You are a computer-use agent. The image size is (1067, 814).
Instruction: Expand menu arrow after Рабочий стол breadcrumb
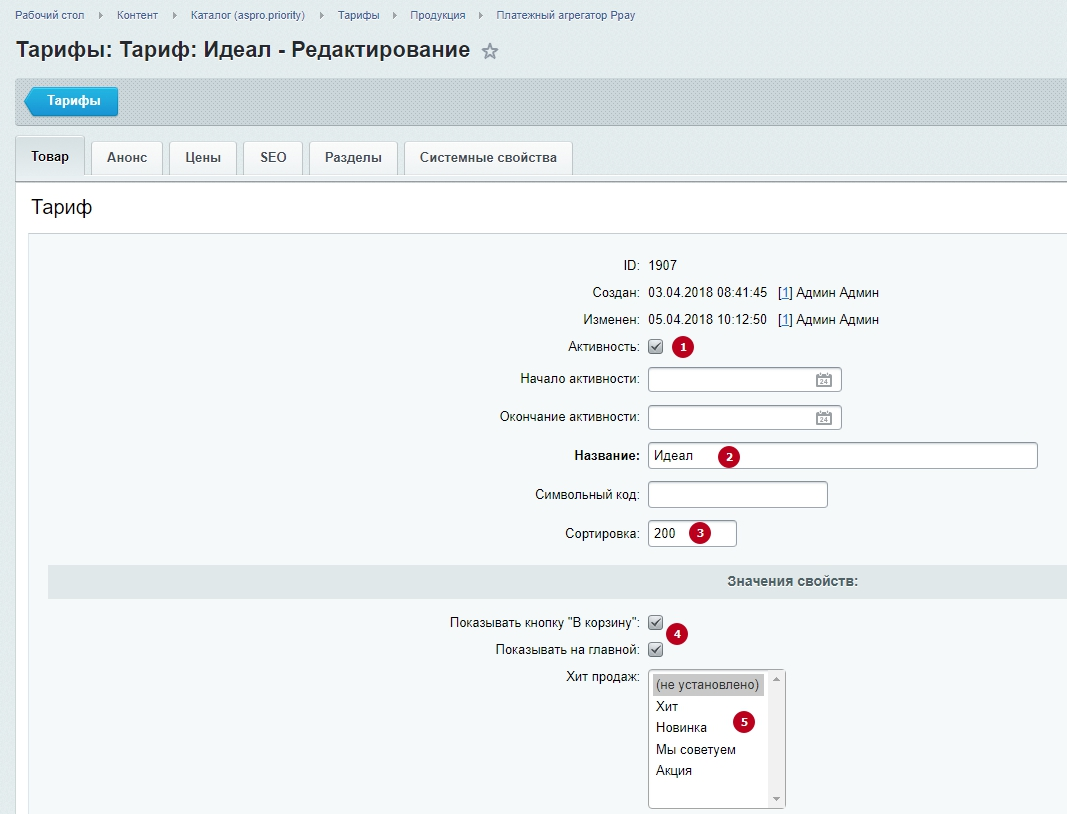point(101,15)
